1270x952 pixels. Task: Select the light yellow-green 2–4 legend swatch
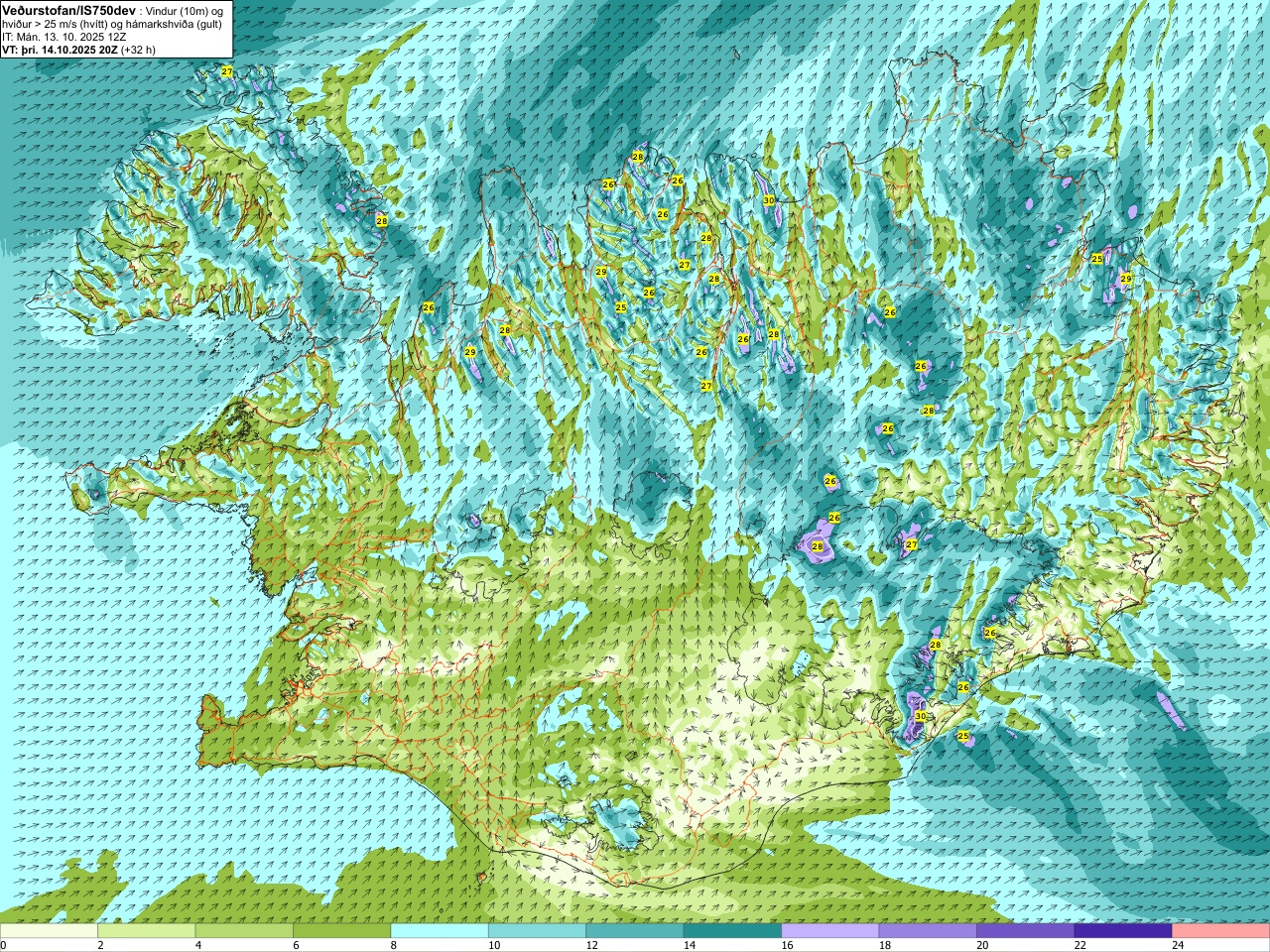point(146,931)
